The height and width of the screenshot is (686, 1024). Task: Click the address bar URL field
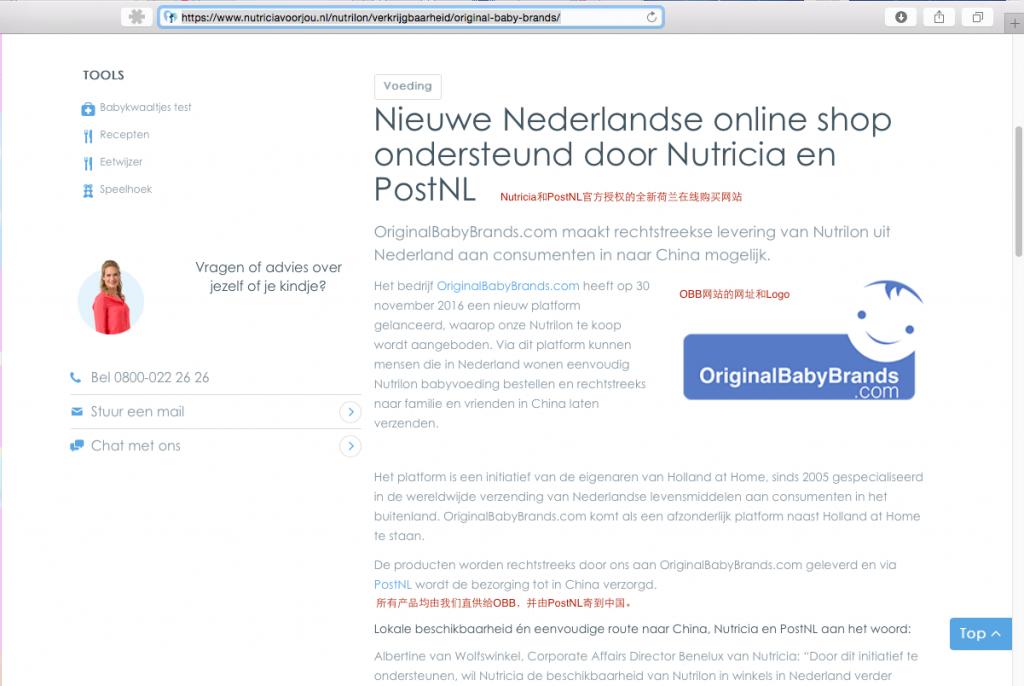[x=411, y=18]
